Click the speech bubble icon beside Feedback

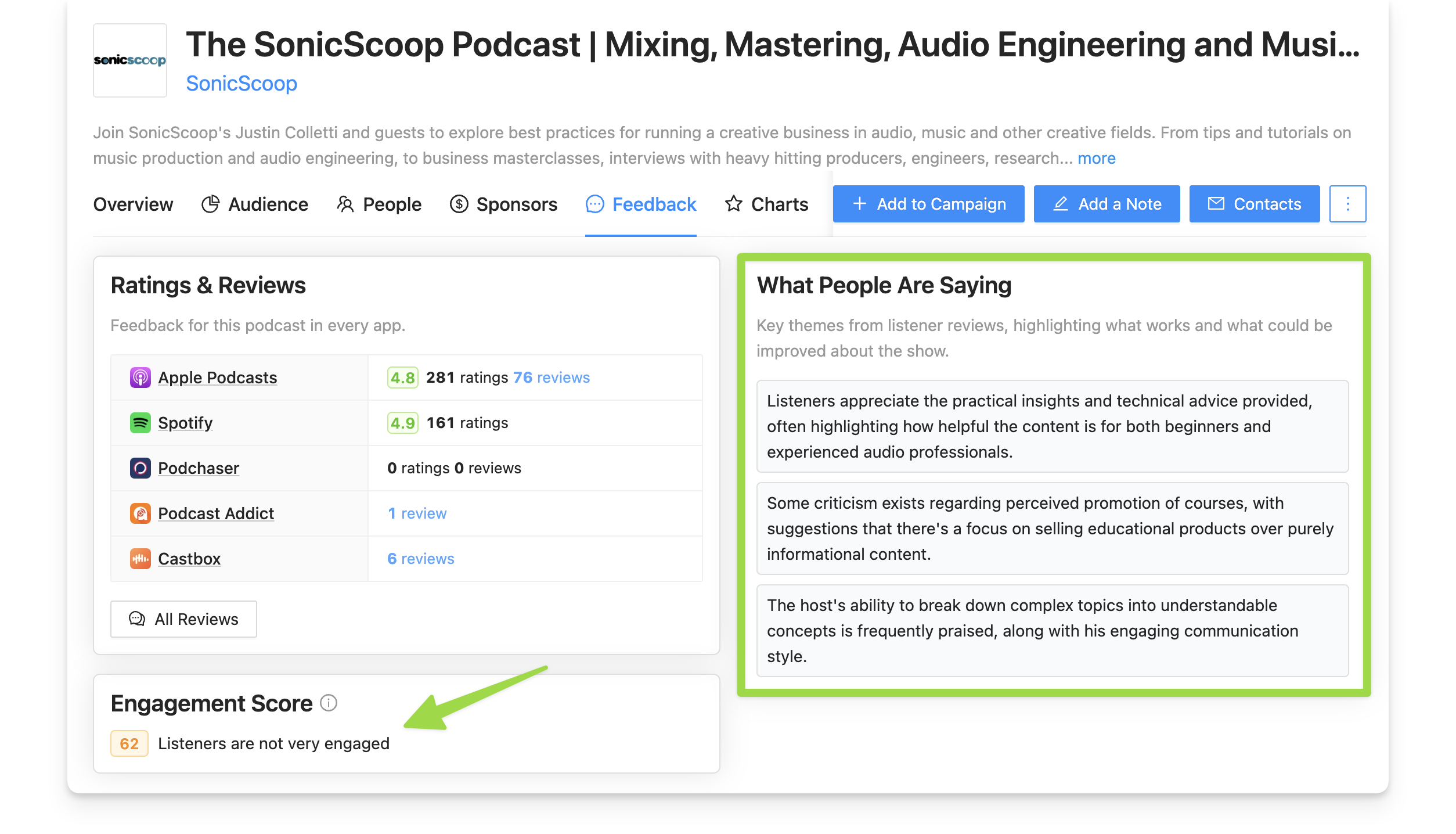click(594, 204)
